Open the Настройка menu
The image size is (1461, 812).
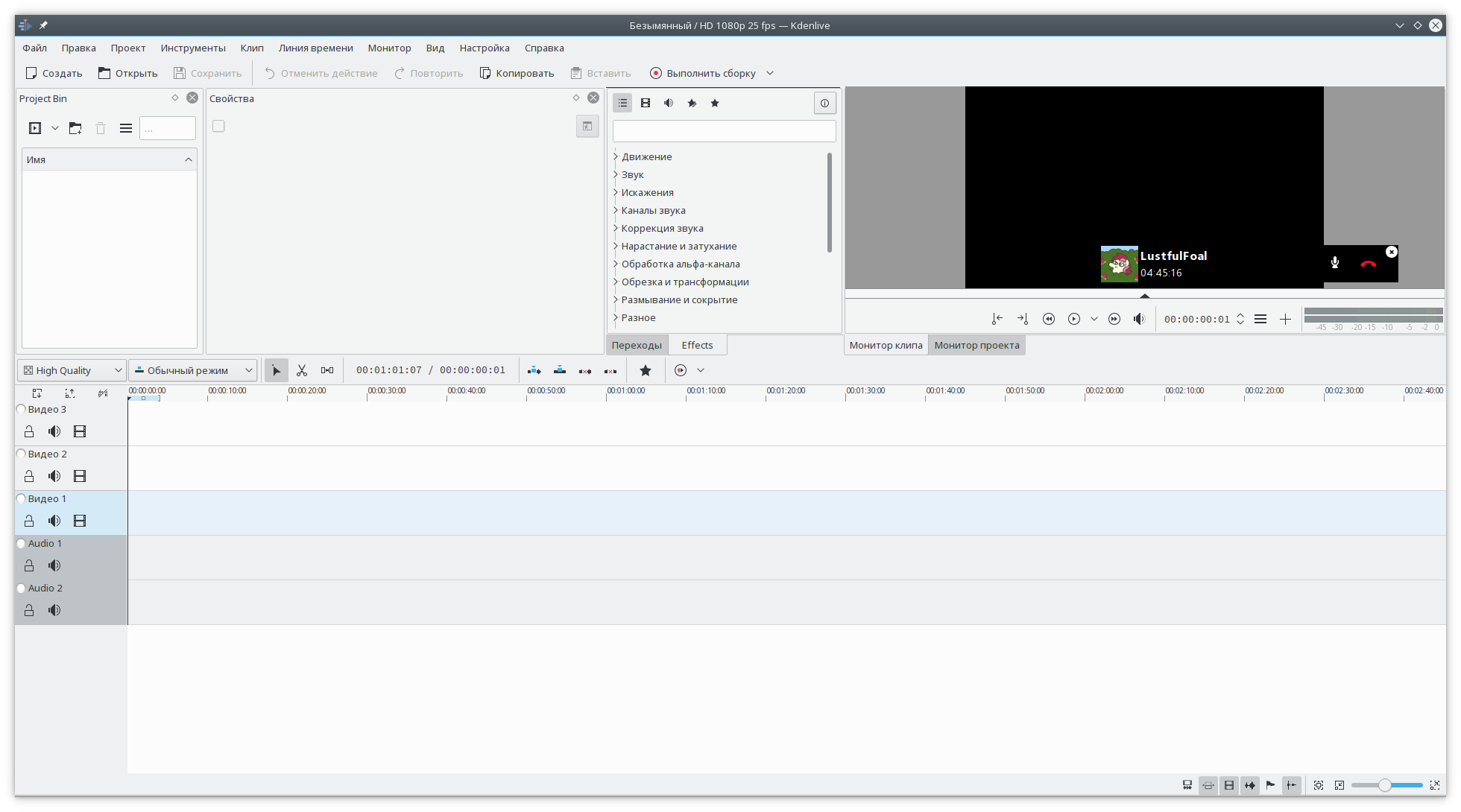[485, 48]
